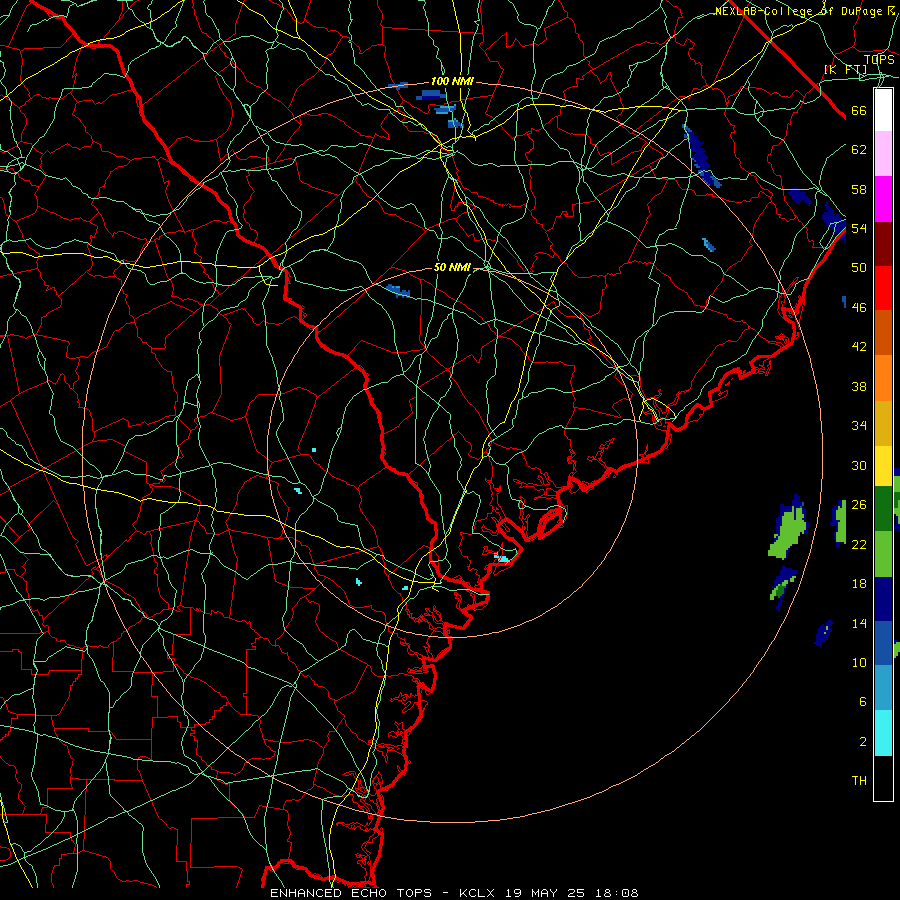The height and width of the screenshot is (900, 900).
Task: Click the 'NEXLAB-College of DuPage' header text
Action: point(798,11)
